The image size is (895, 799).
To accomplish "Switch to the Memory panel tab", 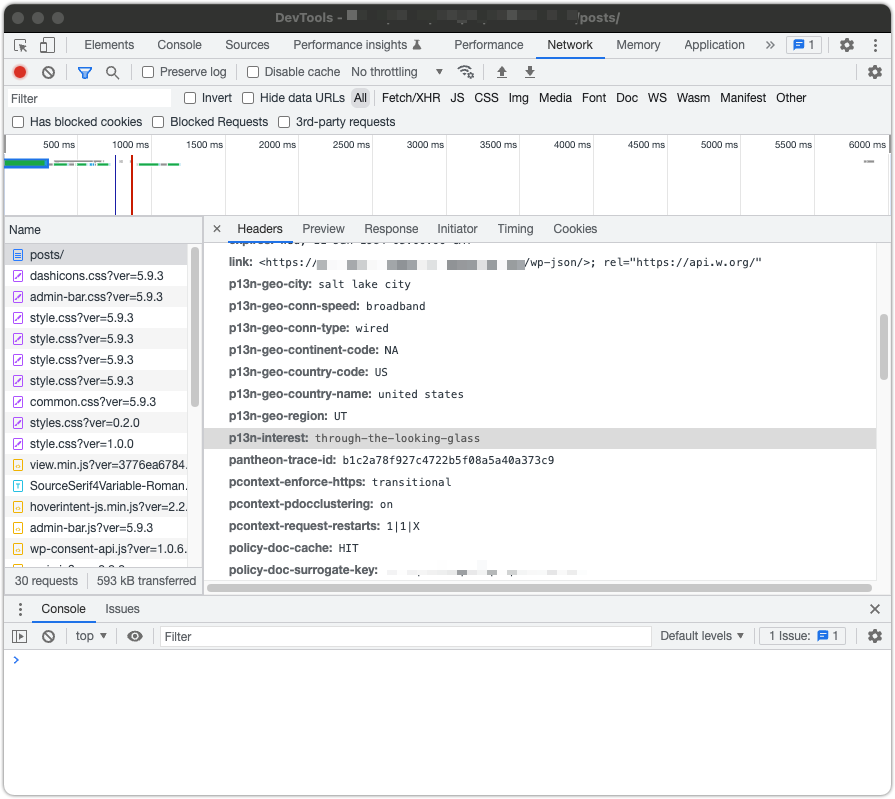I will 638,45.
